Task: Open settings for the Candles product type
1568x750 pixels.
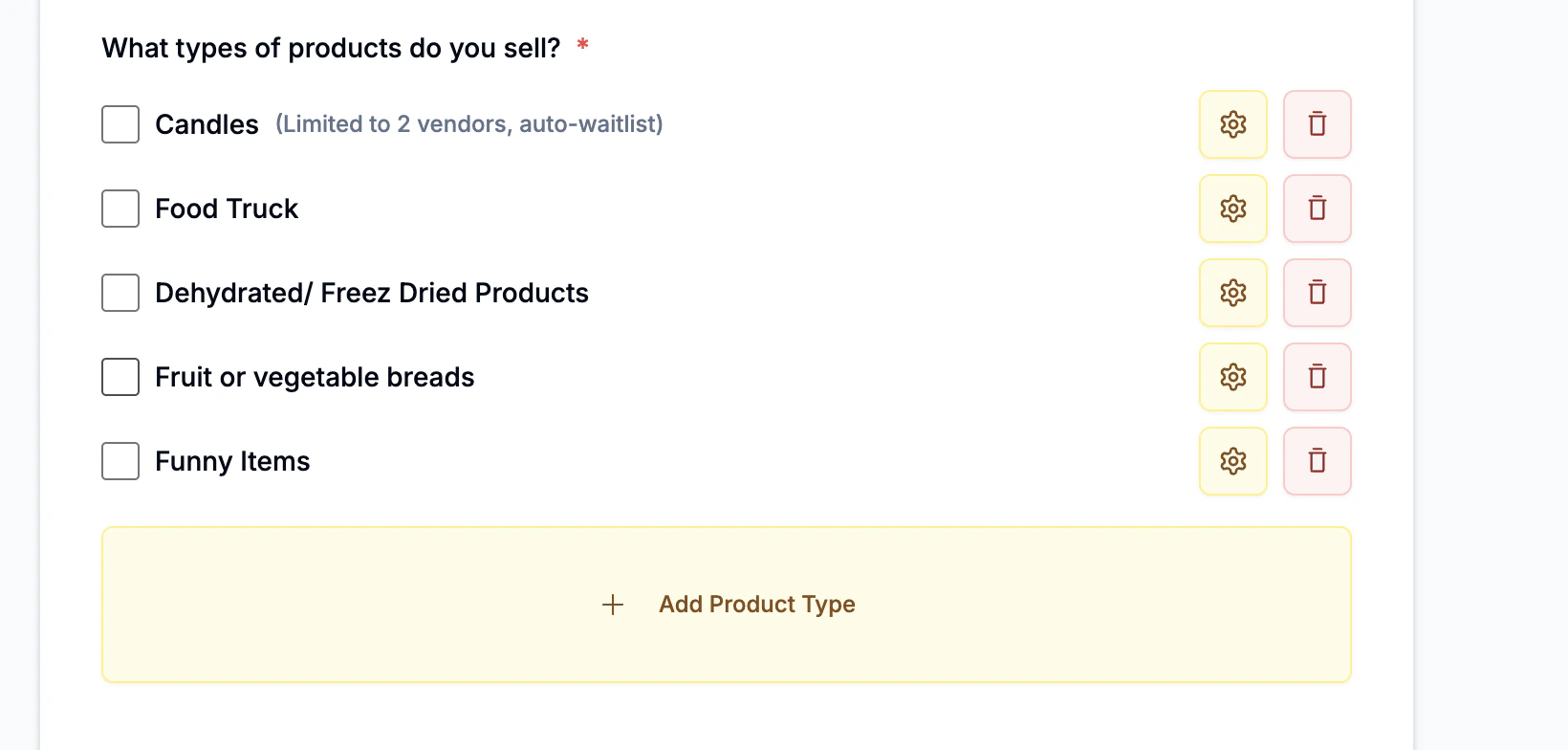Action: point(1232,124)
